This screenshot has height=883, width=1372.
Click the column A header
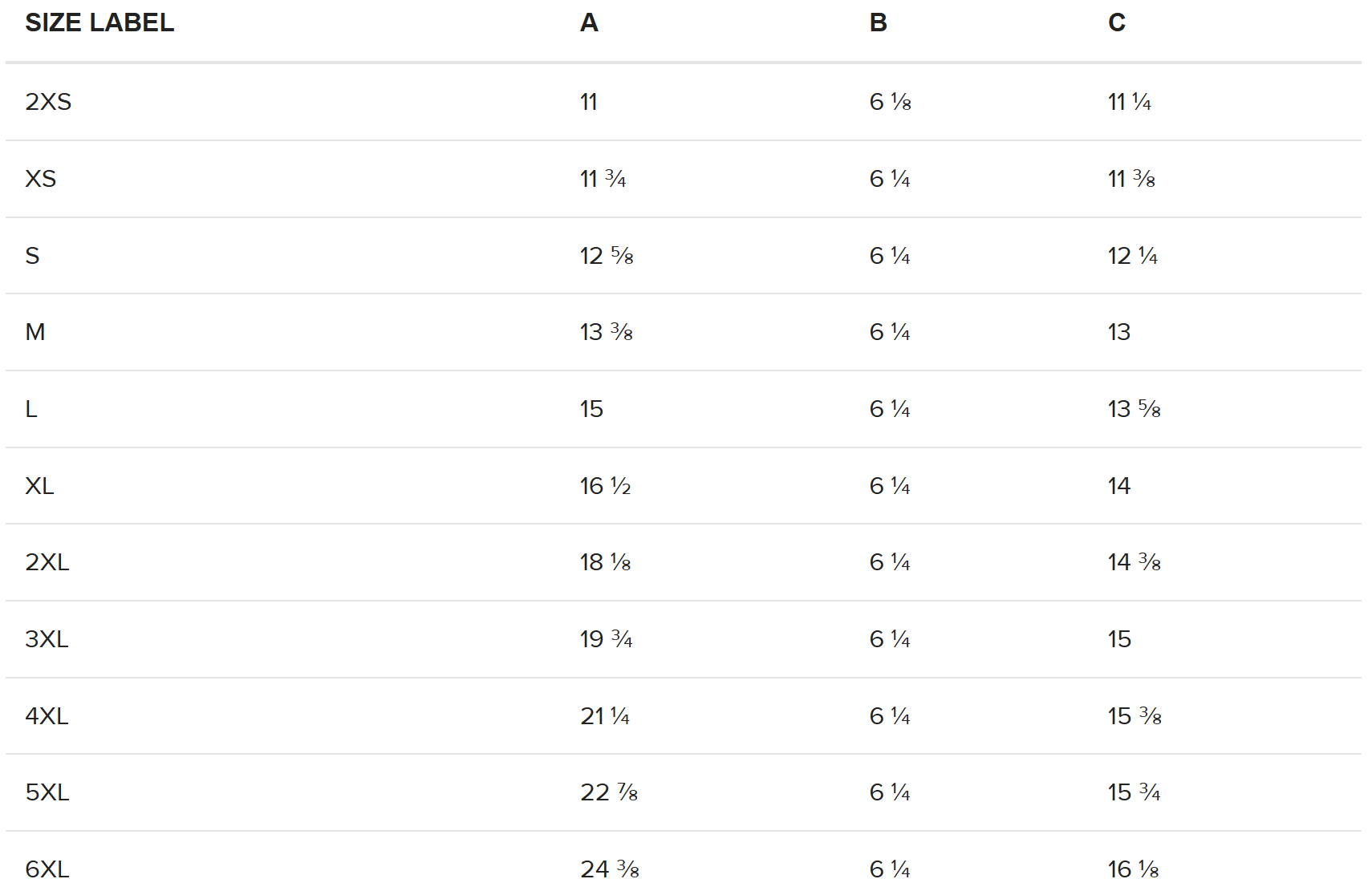point(589,22)
